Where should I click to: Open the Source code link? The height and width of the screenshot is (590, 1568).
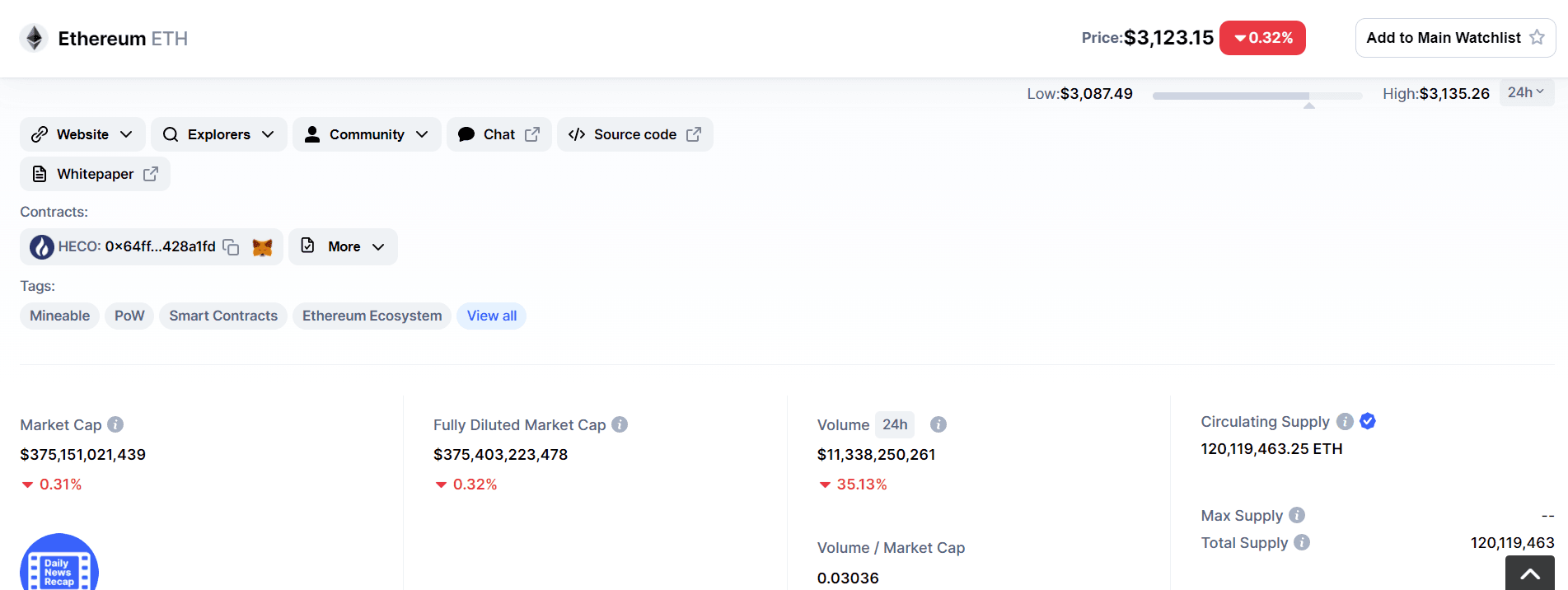tap(634, 134)
